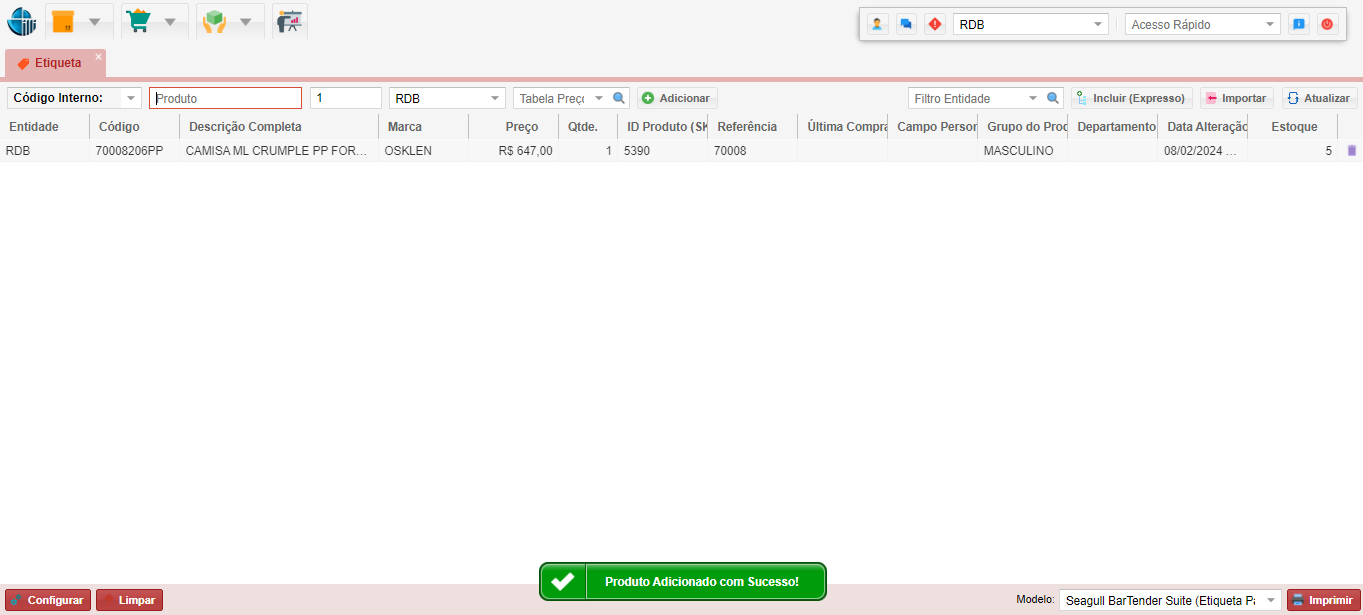Expand the Acesso Rápido dropdown
Screen dimensions: 1363x615
(1269, 24)
